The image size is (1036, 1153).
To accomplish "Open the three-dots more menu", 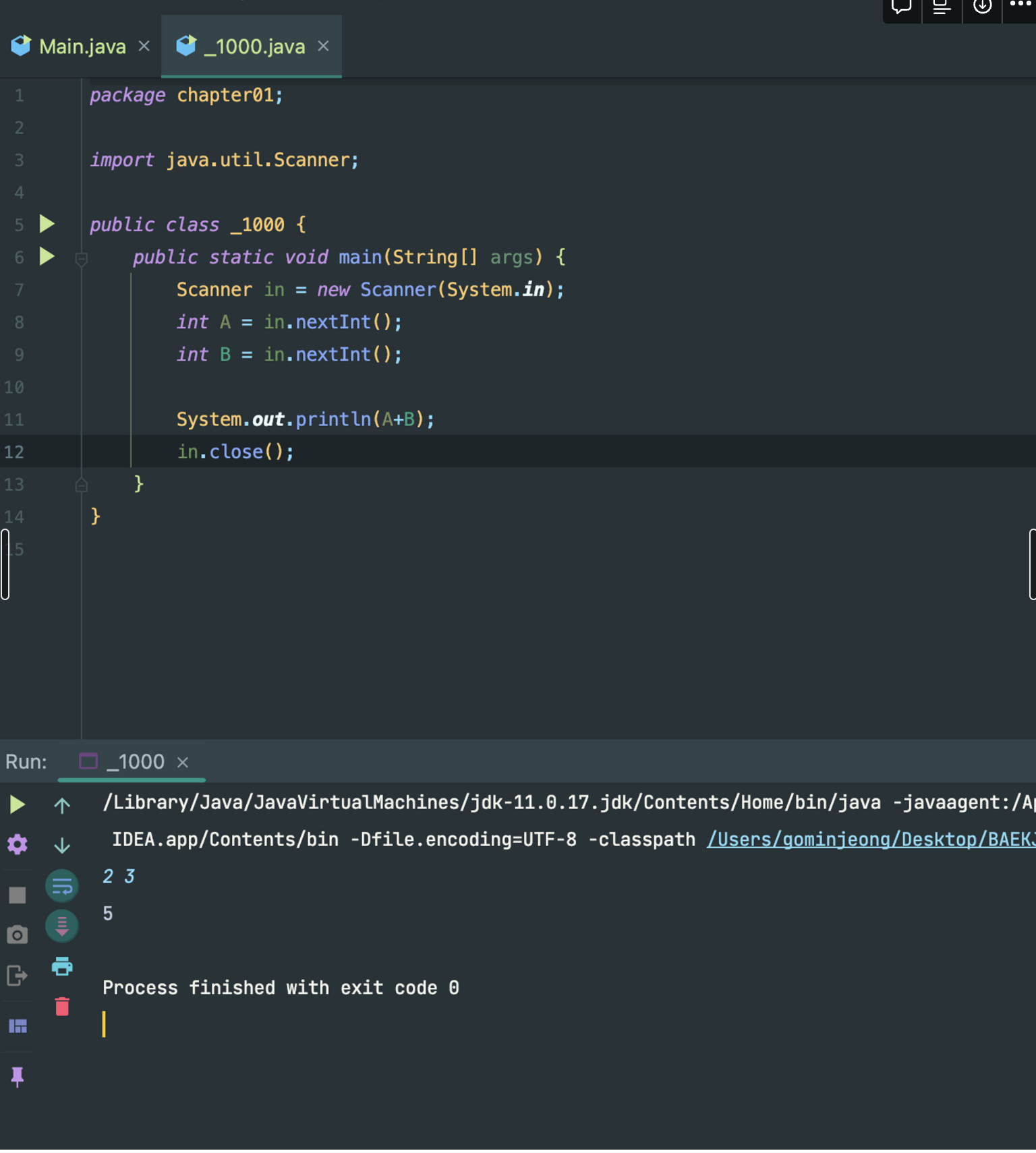I will click(1020, 5).
